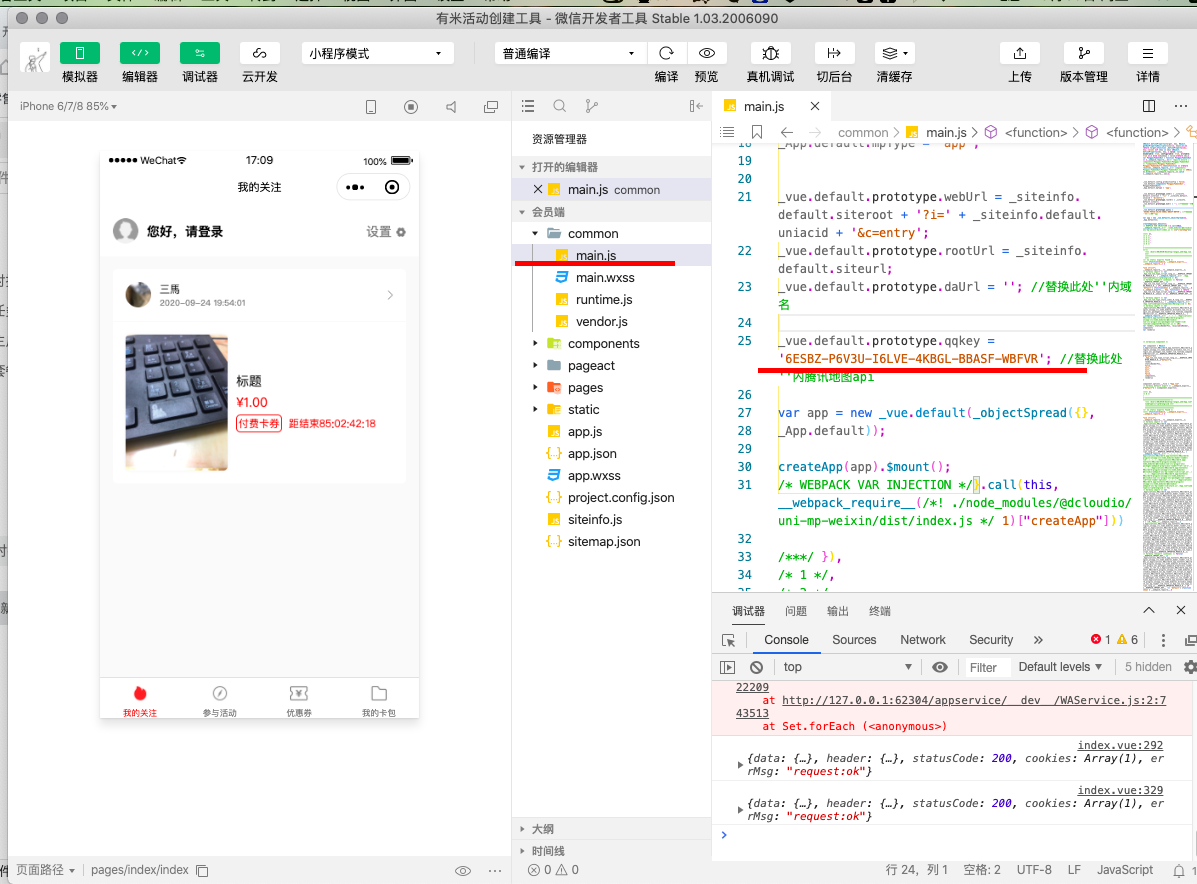Click the simulator device rotate icon
This screenshot has height=884, width=1197.
(x=371, y=107)
